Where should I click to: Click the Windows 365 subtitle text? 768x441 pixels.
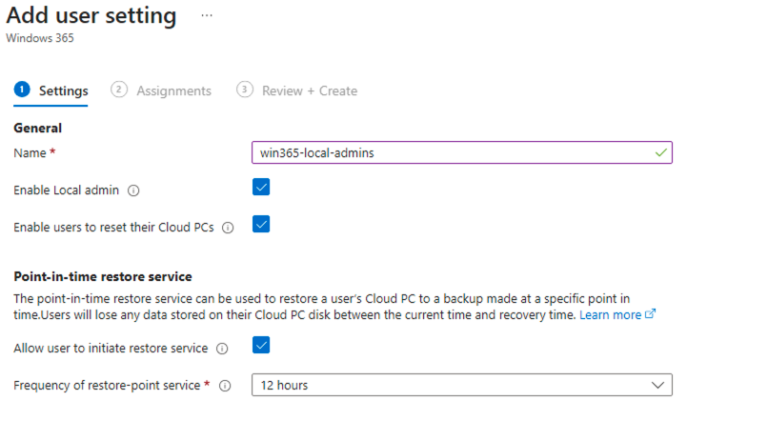click(40, 38)
